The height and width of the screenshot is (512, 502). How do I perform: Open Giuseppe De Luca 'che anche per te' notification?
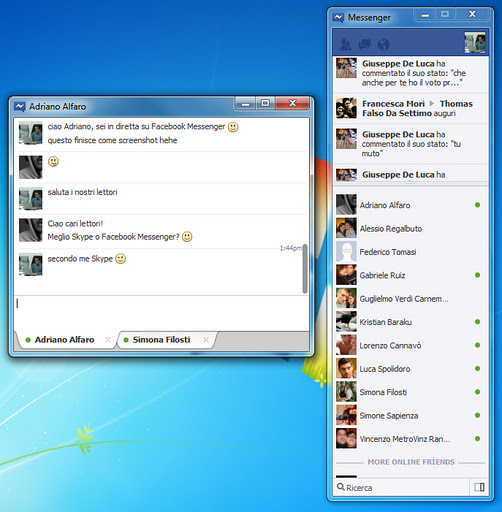tap(411, 74)
